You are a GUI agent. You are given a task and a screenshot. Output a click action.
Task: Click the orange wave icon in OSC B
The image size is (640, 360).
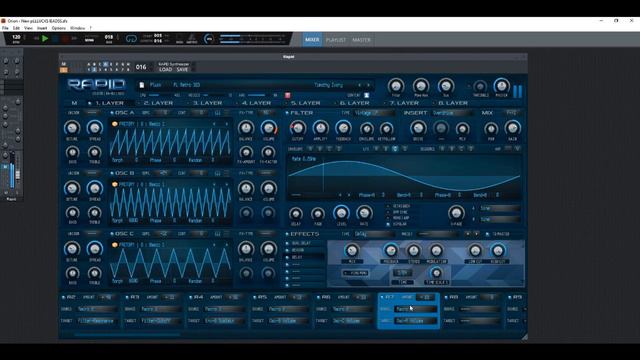115,184
